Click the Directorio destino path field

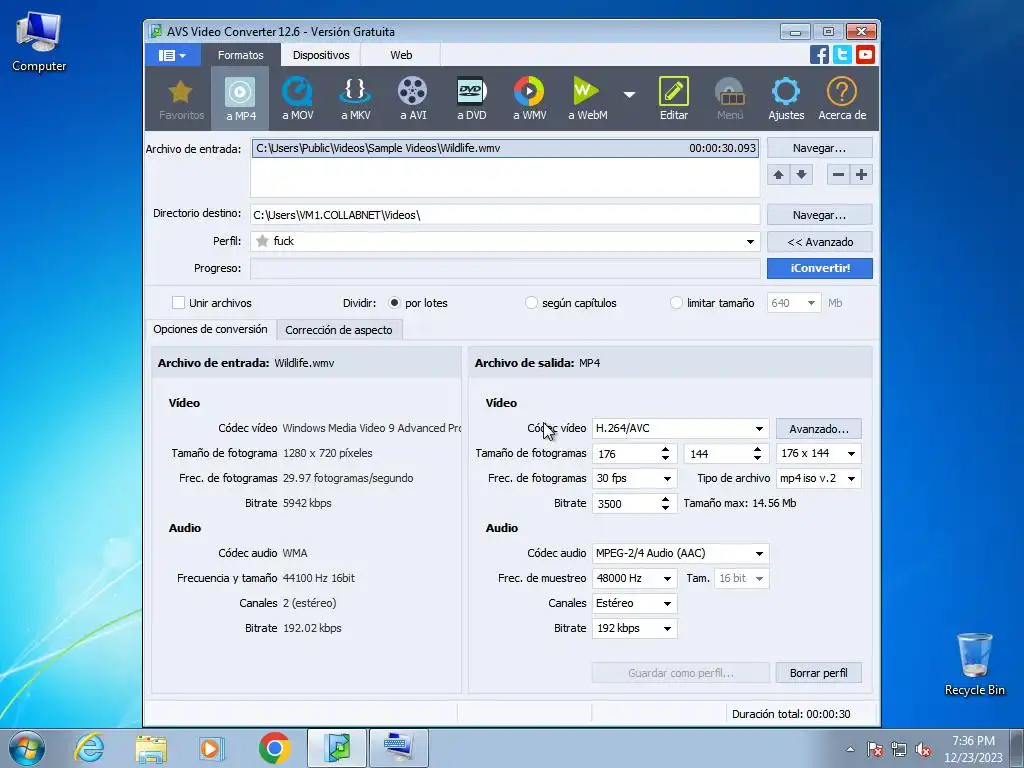(x=505, y=215)
